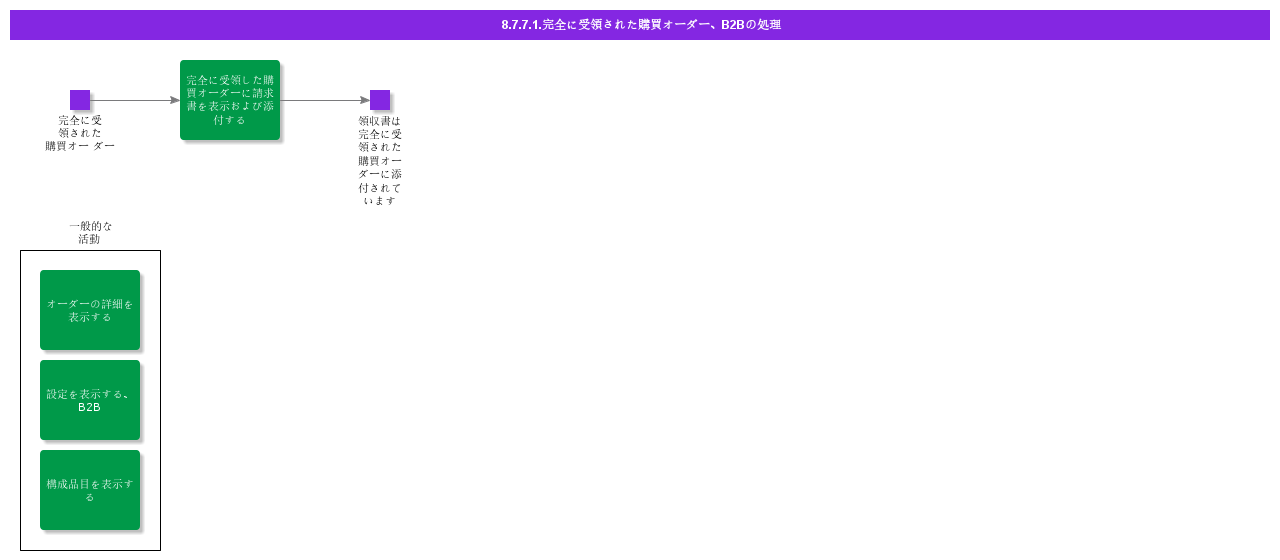Click the 8.7.7.1. number in the title
The width and height of the screenshot is (1280, 560).
pos(521,25)
